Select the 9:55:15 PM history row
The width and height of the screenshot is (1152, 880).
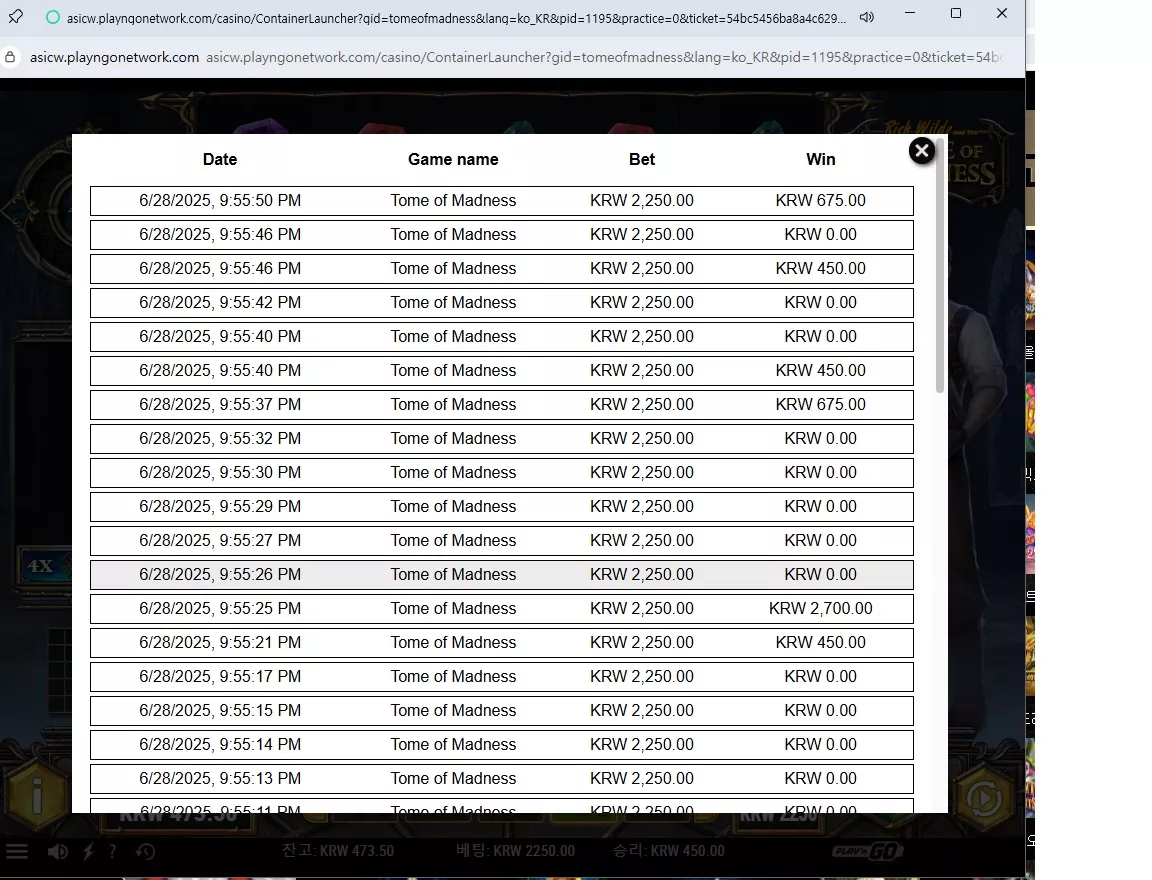(x=502, y=711)
